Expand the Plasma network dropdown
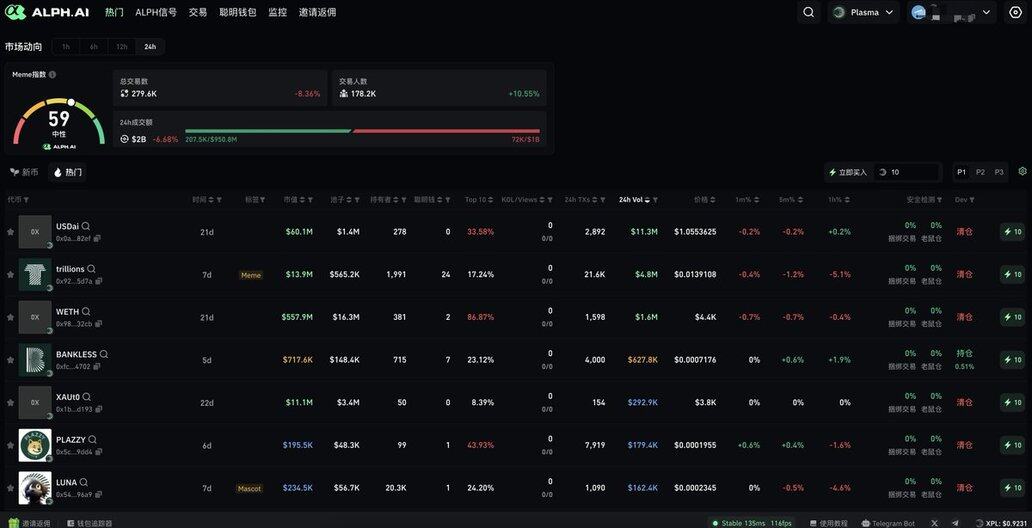 [x=863, y=12]
